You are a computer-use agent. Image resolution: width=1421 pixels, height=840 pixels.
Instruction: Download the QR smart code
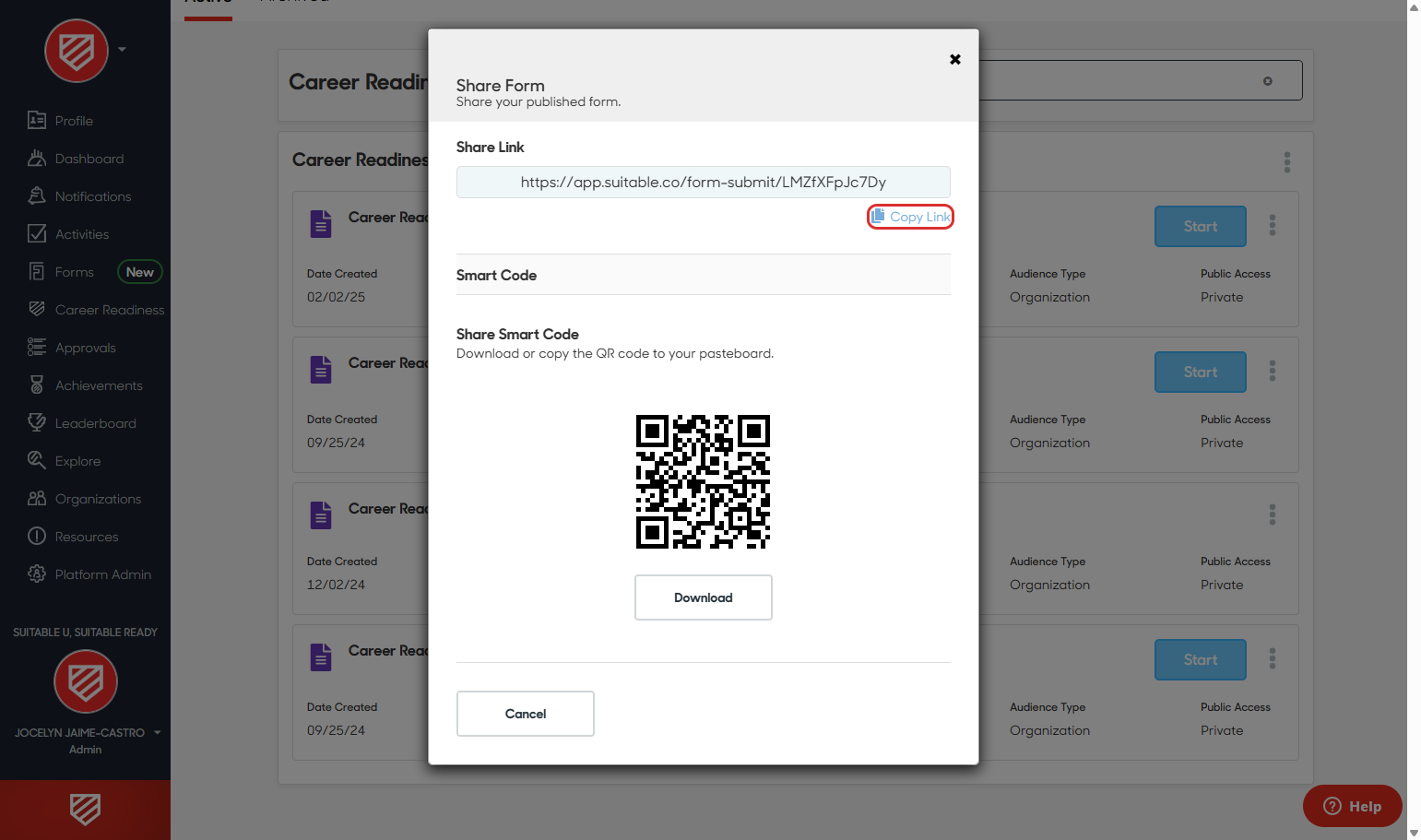tap(704, 597)
